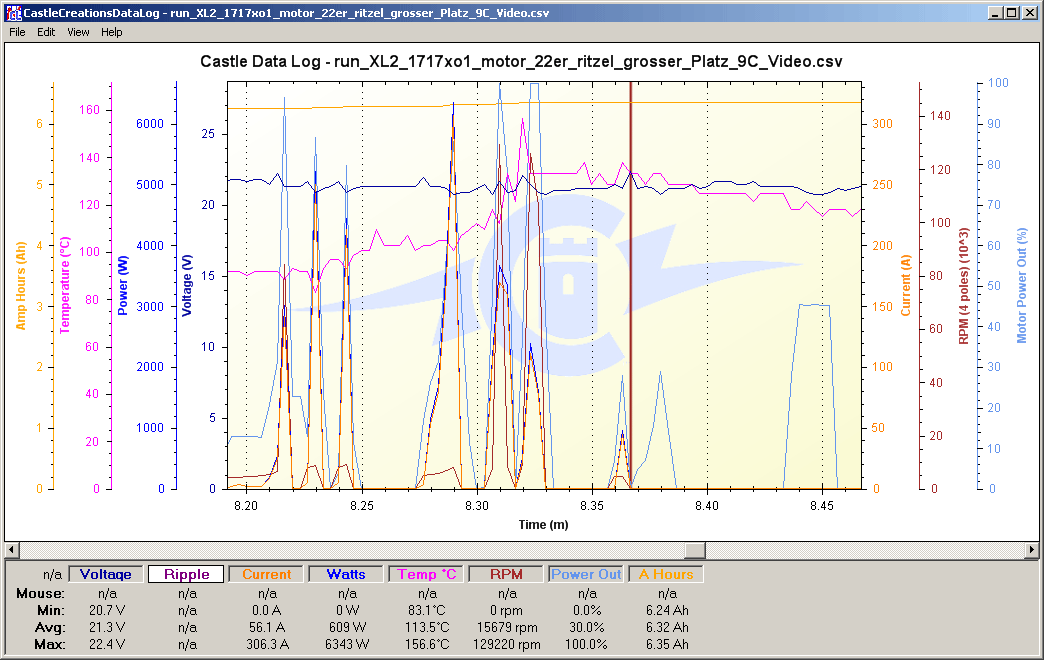Open the File menu
This screenshot has height=660, width=1044.
pos(17,32)
